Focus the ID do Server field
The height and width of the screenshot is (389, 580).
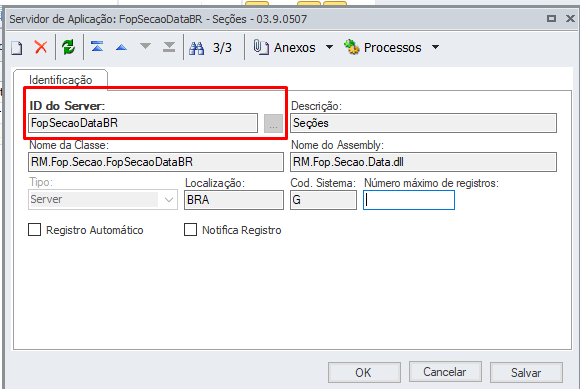pos(143,123)
